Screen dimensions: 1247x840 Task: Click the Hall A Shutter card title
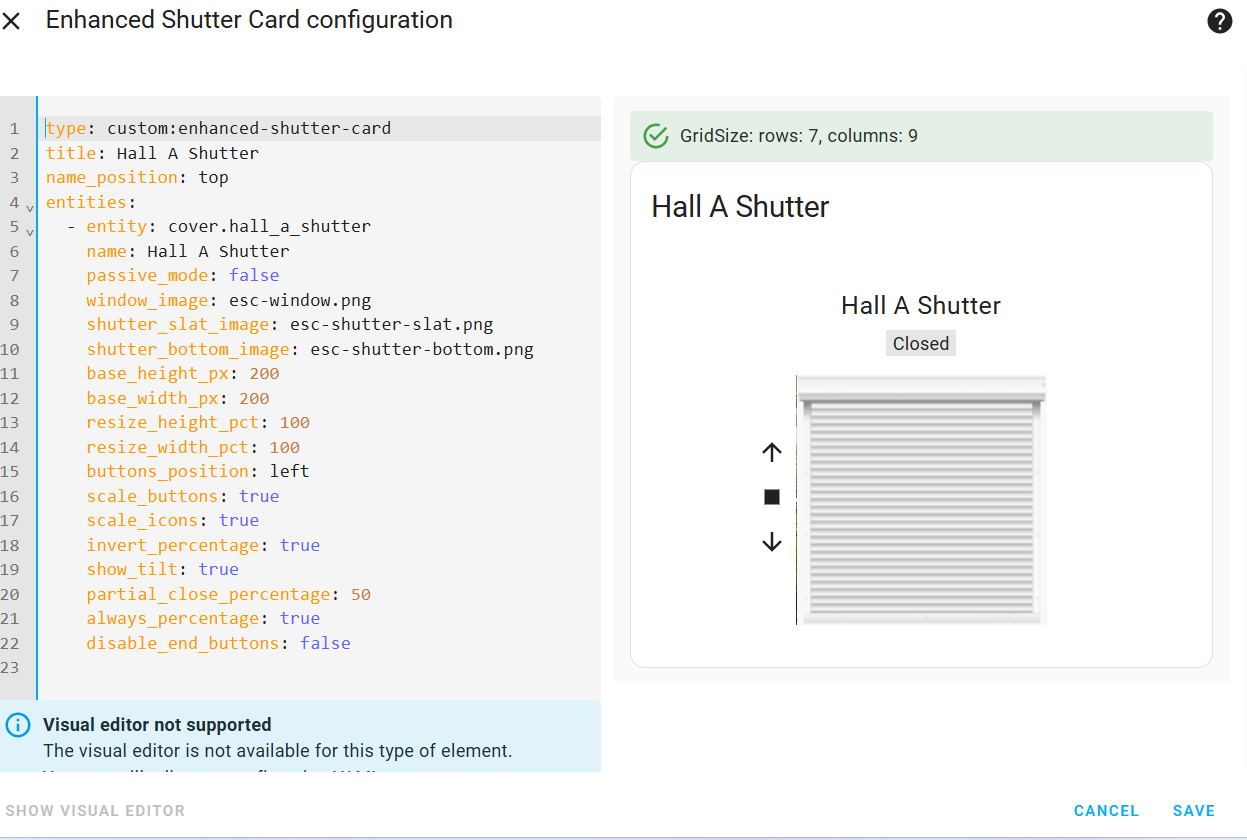(x=741, y=207)
